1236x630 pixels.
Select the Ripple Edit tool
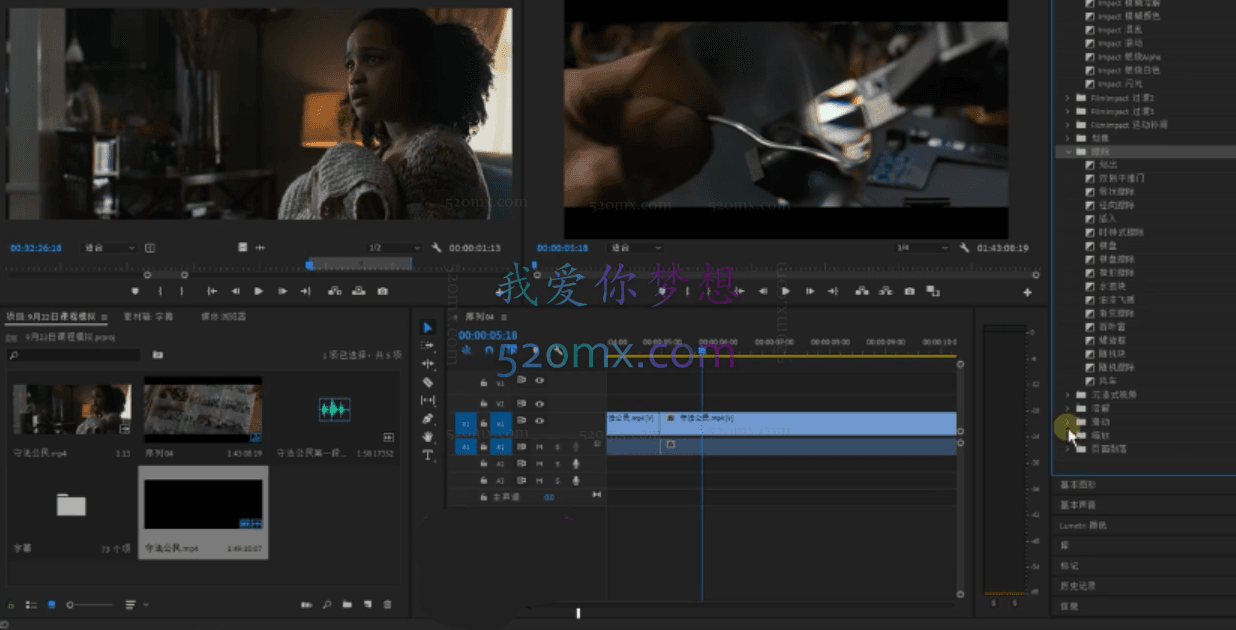[x=428, y=363]
